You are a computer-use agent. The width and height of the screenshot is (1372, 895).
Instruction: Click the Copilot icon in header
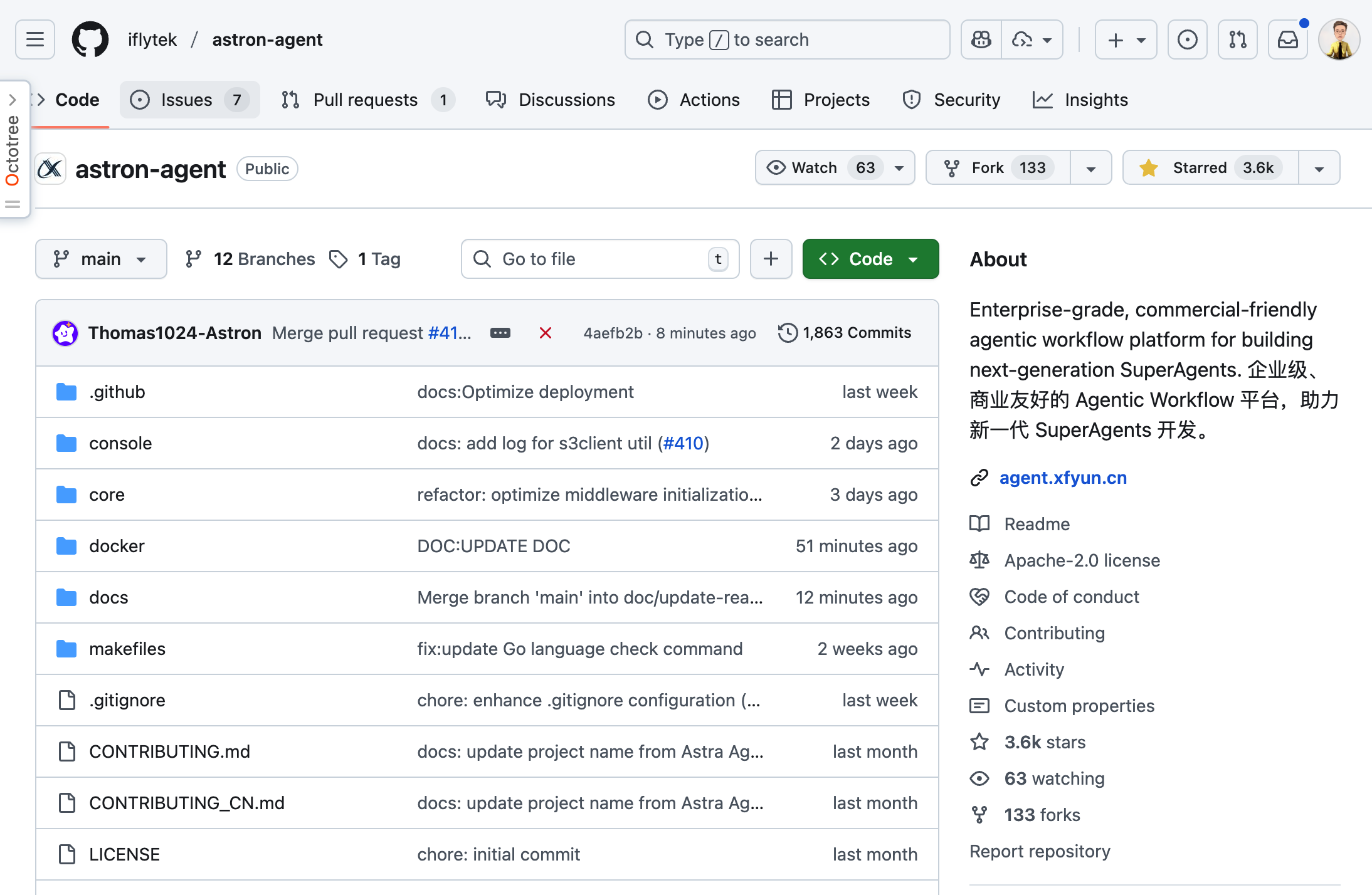[981, 39]
